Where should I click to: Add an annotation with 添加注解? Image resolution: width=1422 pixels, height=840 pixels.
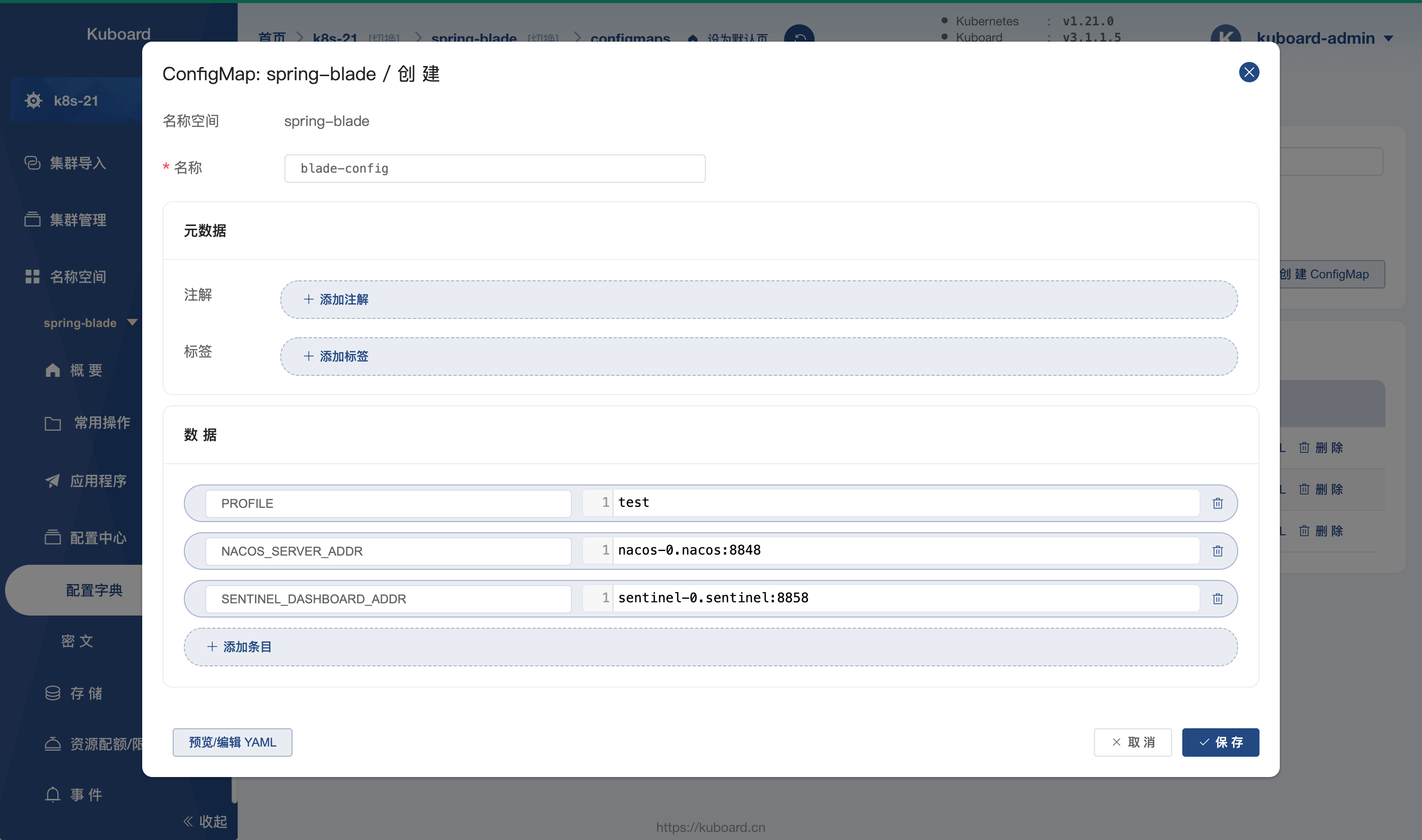(x=758, y=300)
